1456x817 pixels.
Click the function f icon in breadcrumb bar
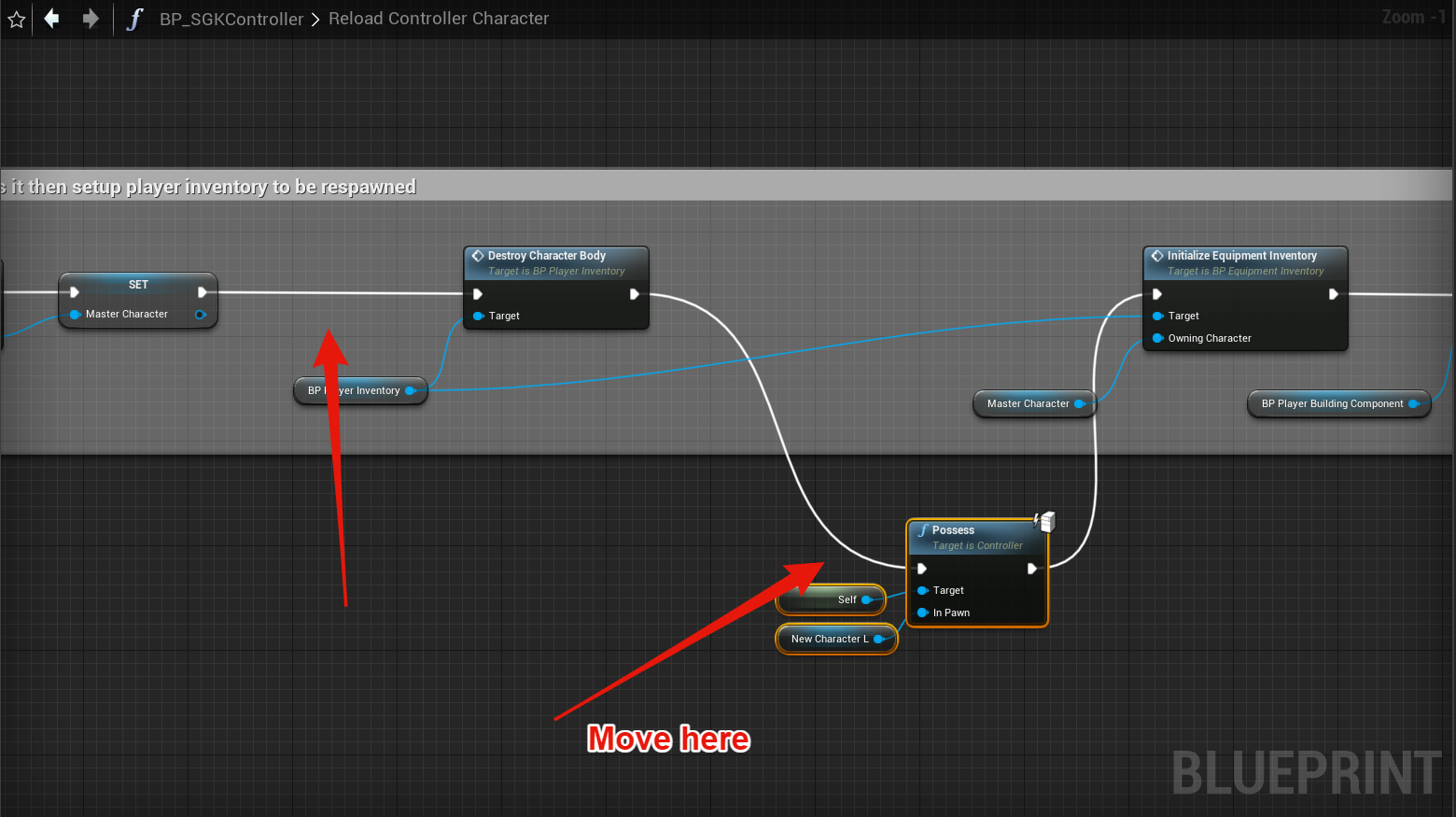134,19
